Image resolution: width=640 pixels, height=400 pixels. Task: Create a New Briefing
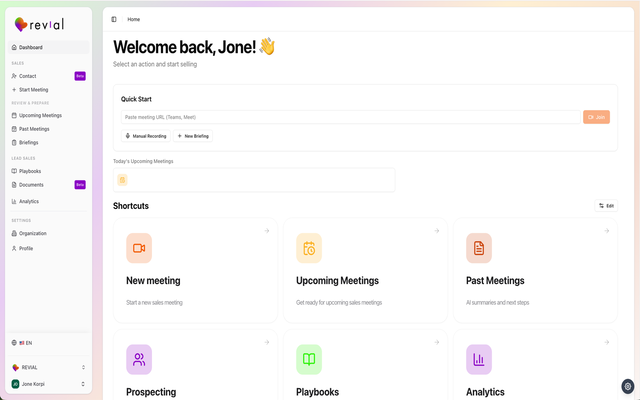point(193,136)
